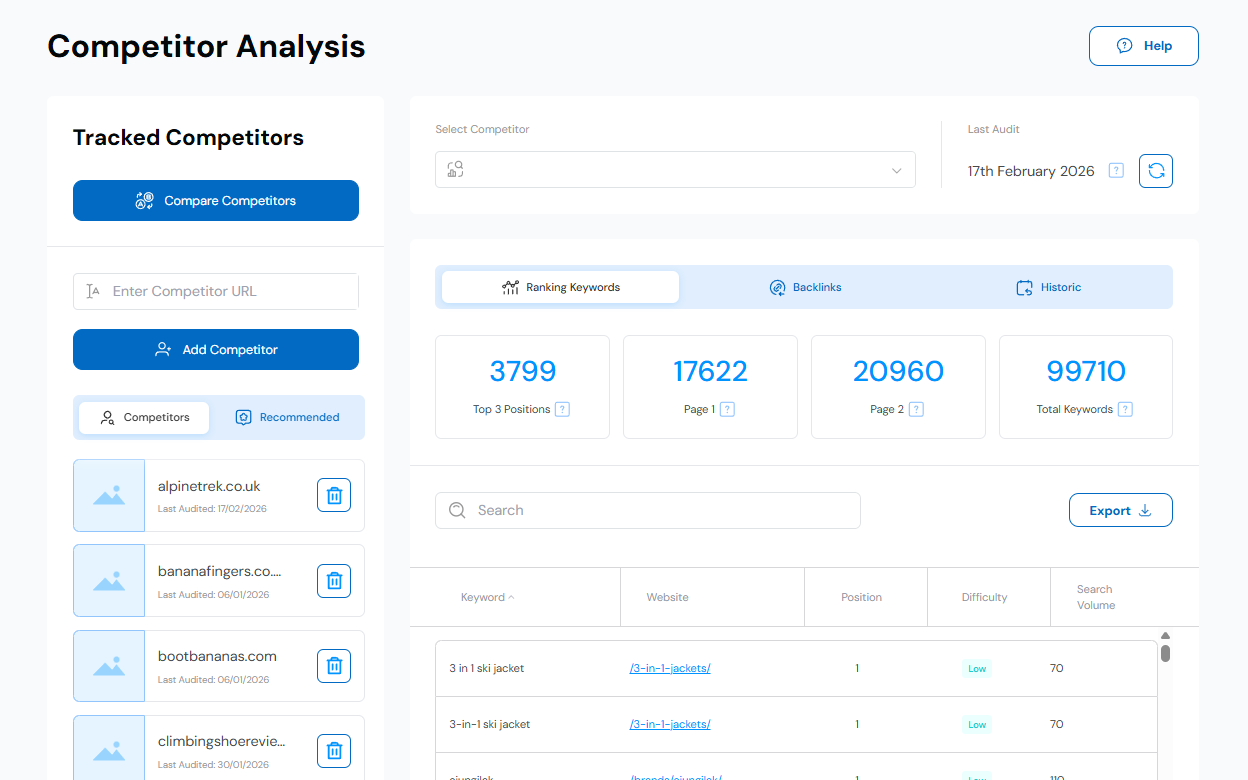This screenshot has height=780, width=1248.
Task: Switch to Competitors tab
Action: [x=145, y=417]
